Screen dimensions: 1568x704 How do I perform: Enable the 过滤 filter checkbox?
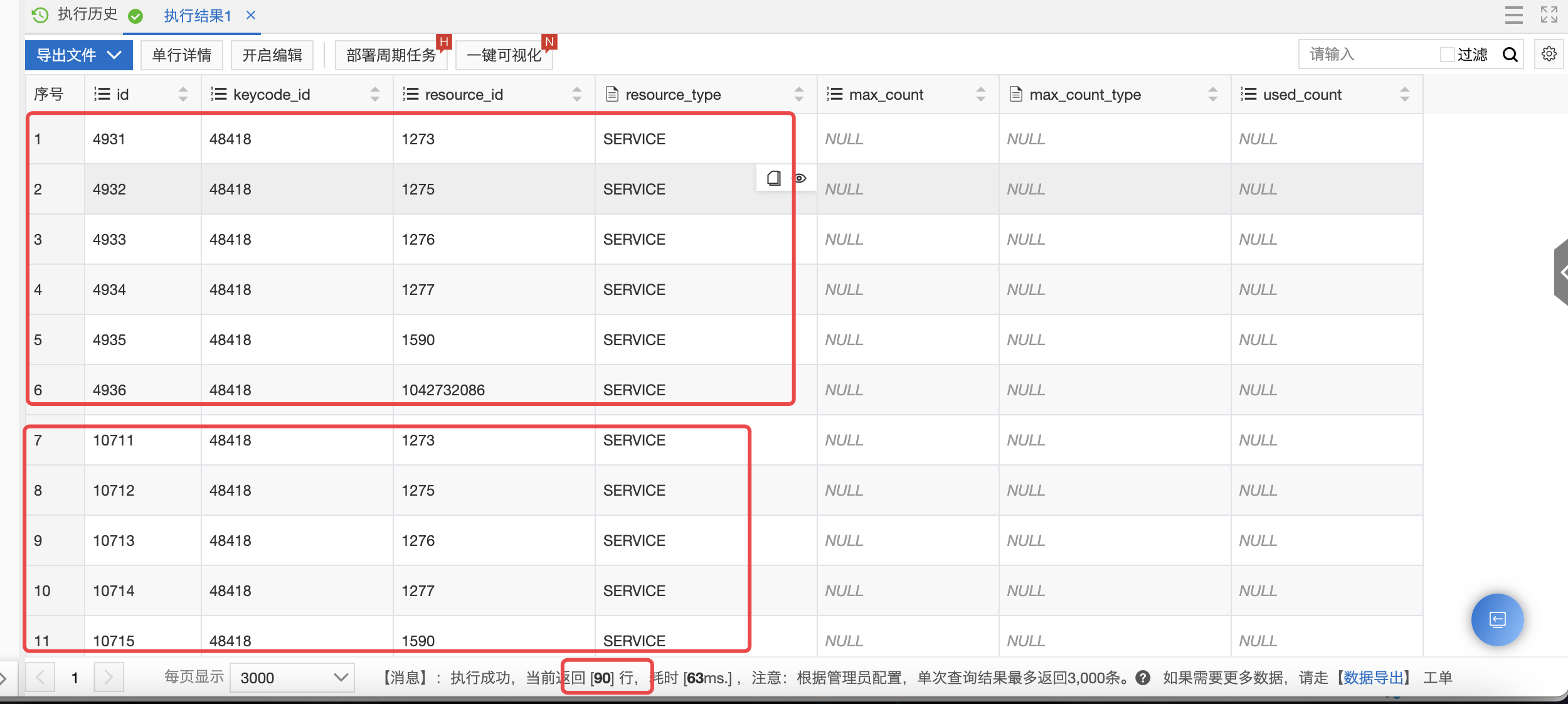click(x=1448, y=55)
